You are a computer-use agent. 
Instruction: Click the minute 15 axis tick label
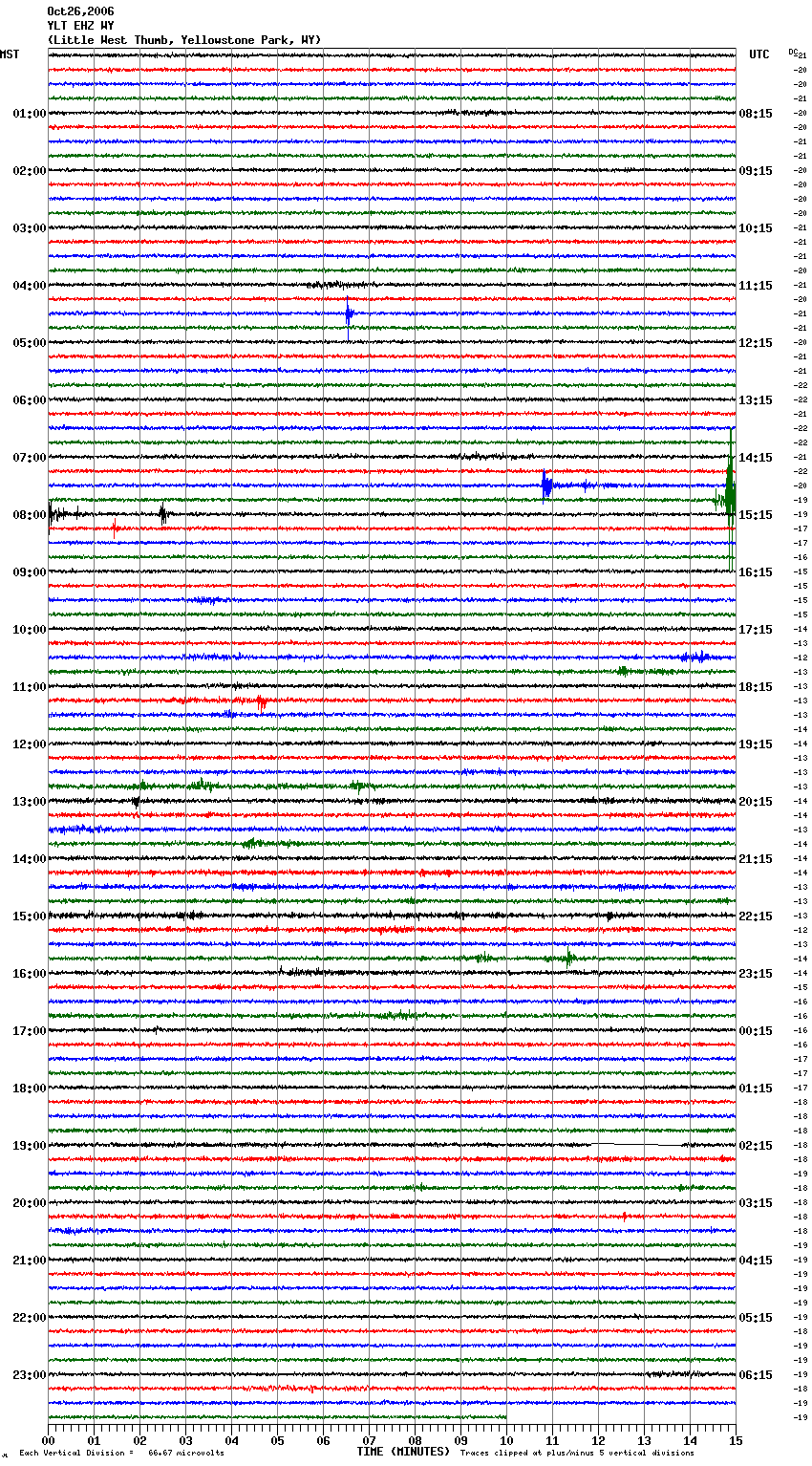coord(736,1440)
